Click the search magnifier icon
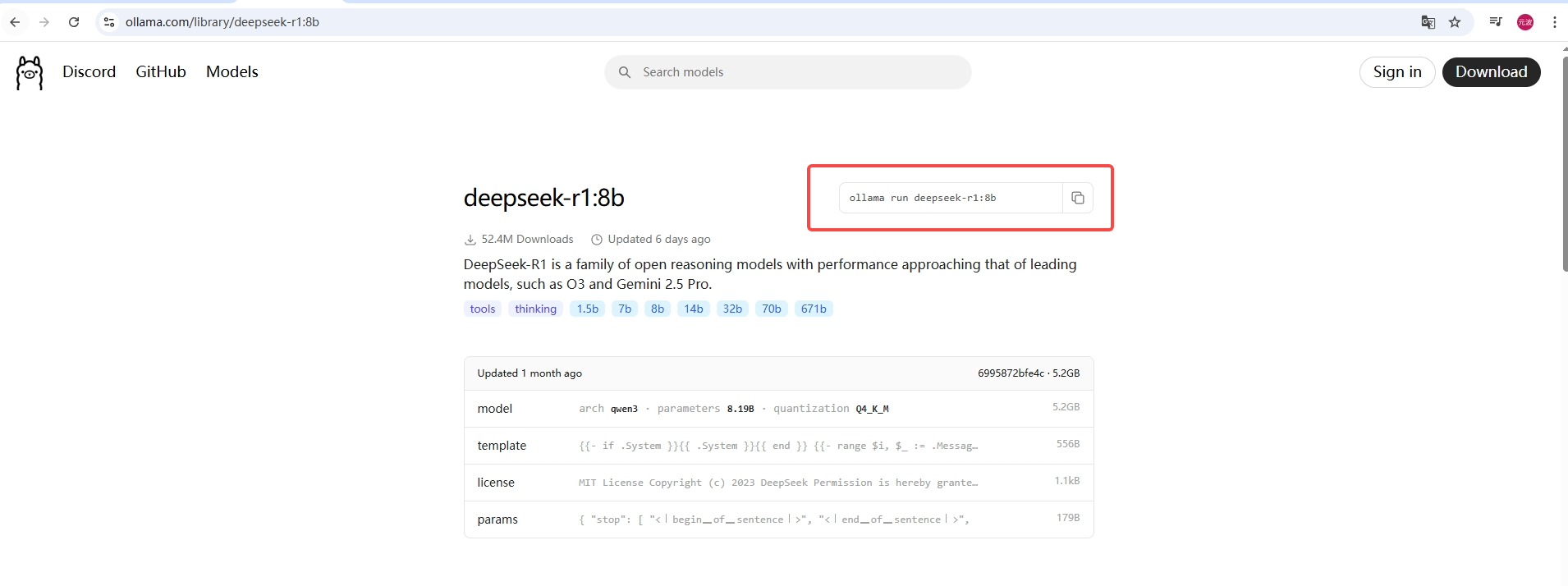 click(x=625, y=72)
